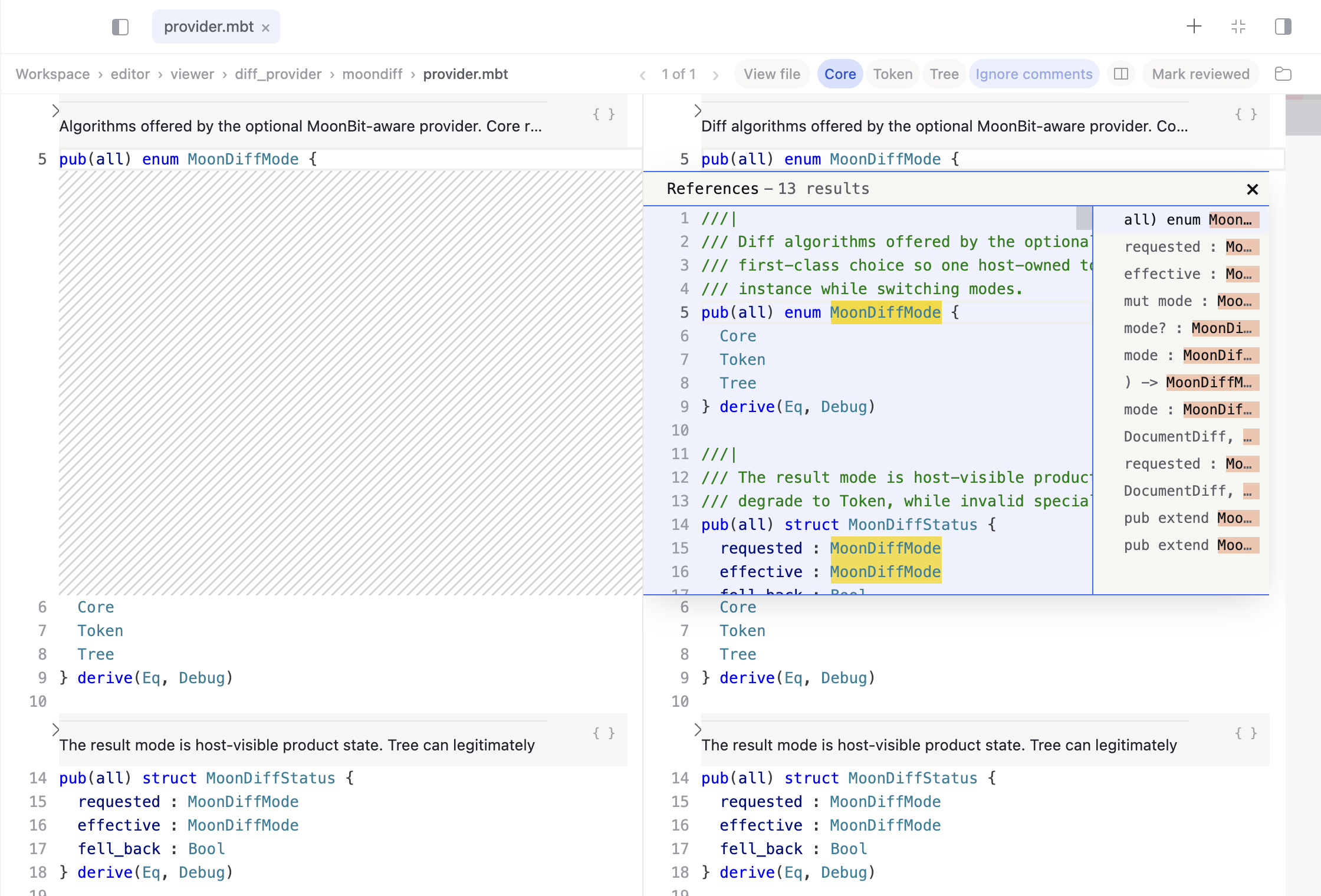The width and height of the screenshot is (1321, 896).
Task: Expand left pane result mode doc comment
Action: click(55, 730)
